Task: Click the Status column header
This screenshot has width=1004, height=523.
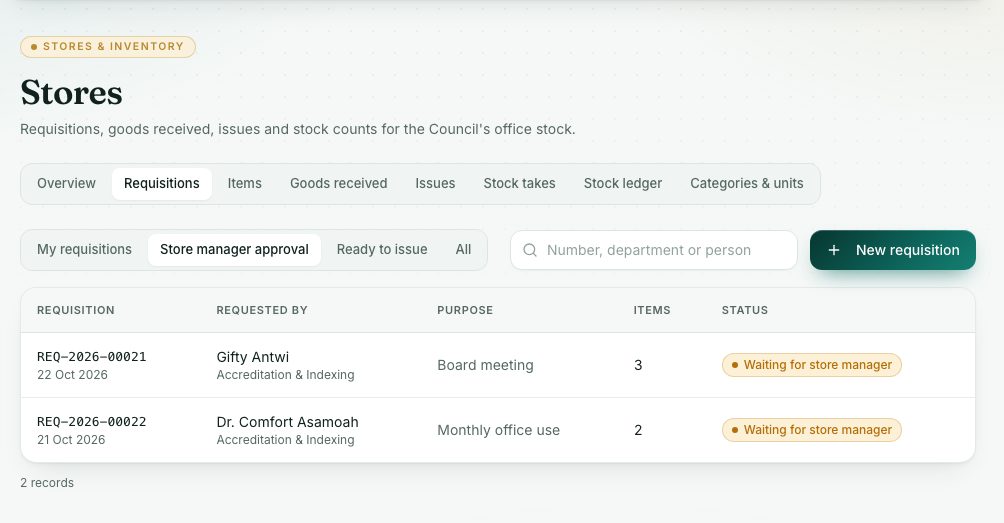Action: (x=745, y=310)
